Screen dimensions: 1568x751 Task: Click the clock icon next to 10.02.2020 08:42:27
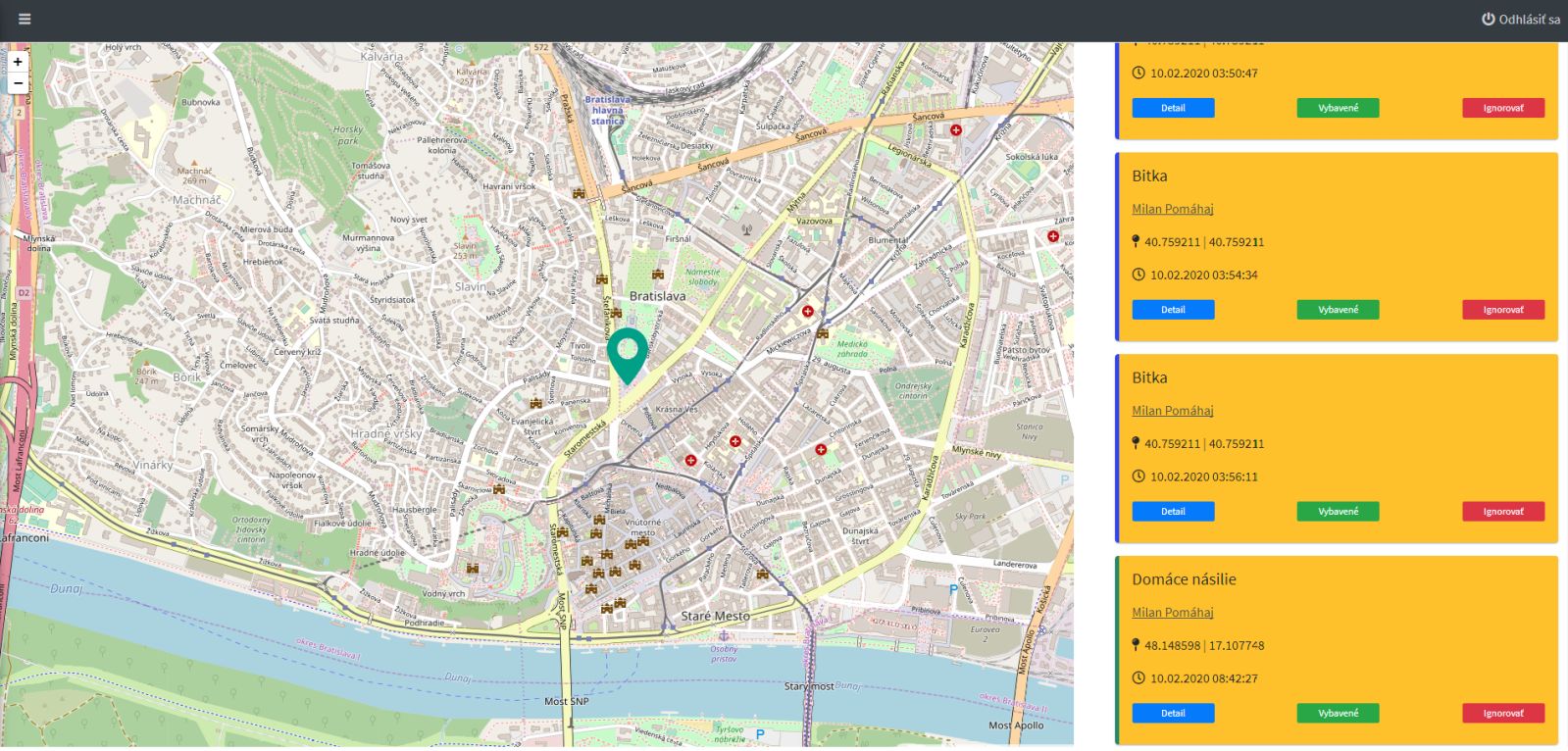(1138, 678)
